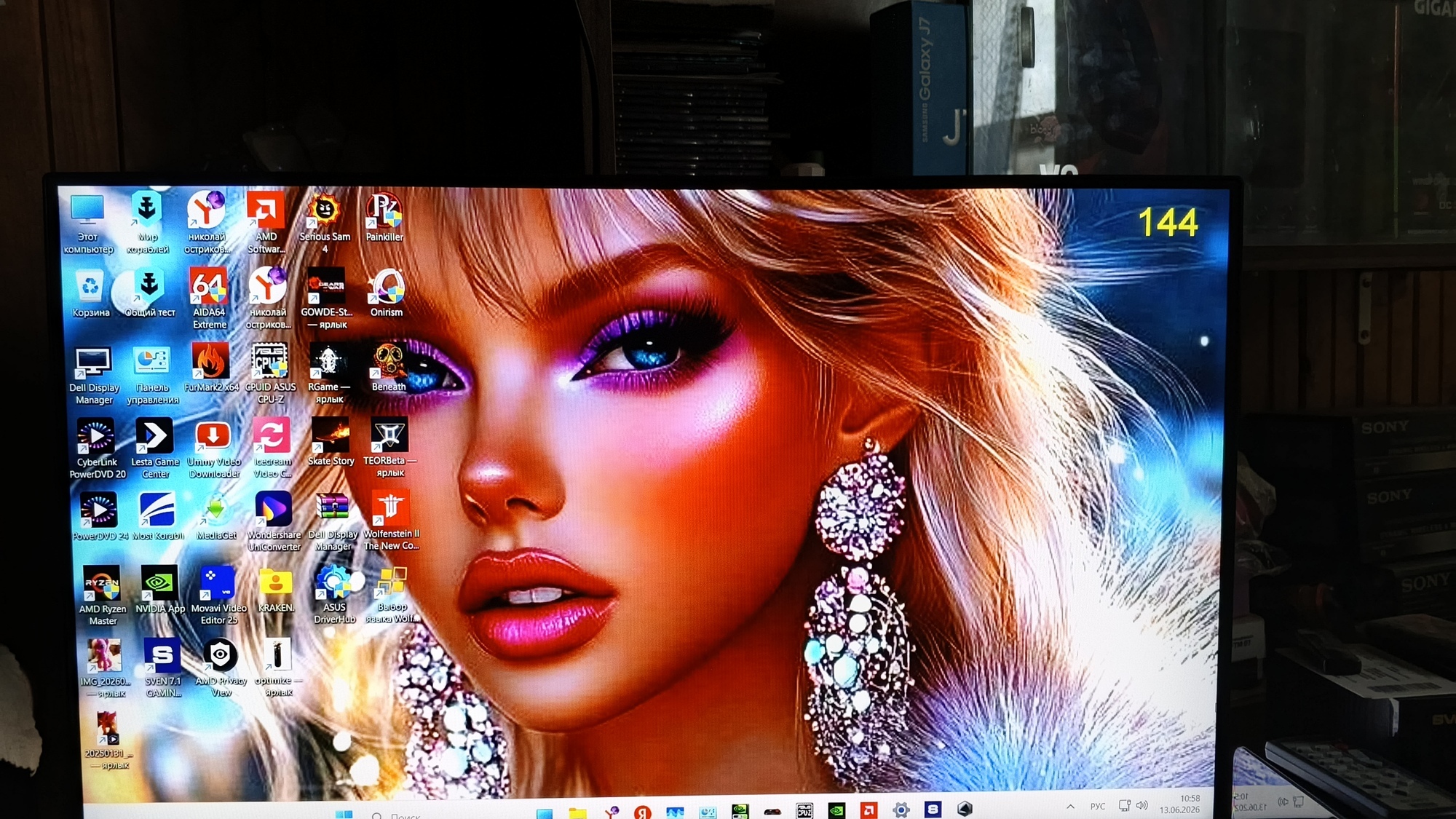
Task: Open the Корзина recycle bin icon
Action: click(x=90, y=294)
